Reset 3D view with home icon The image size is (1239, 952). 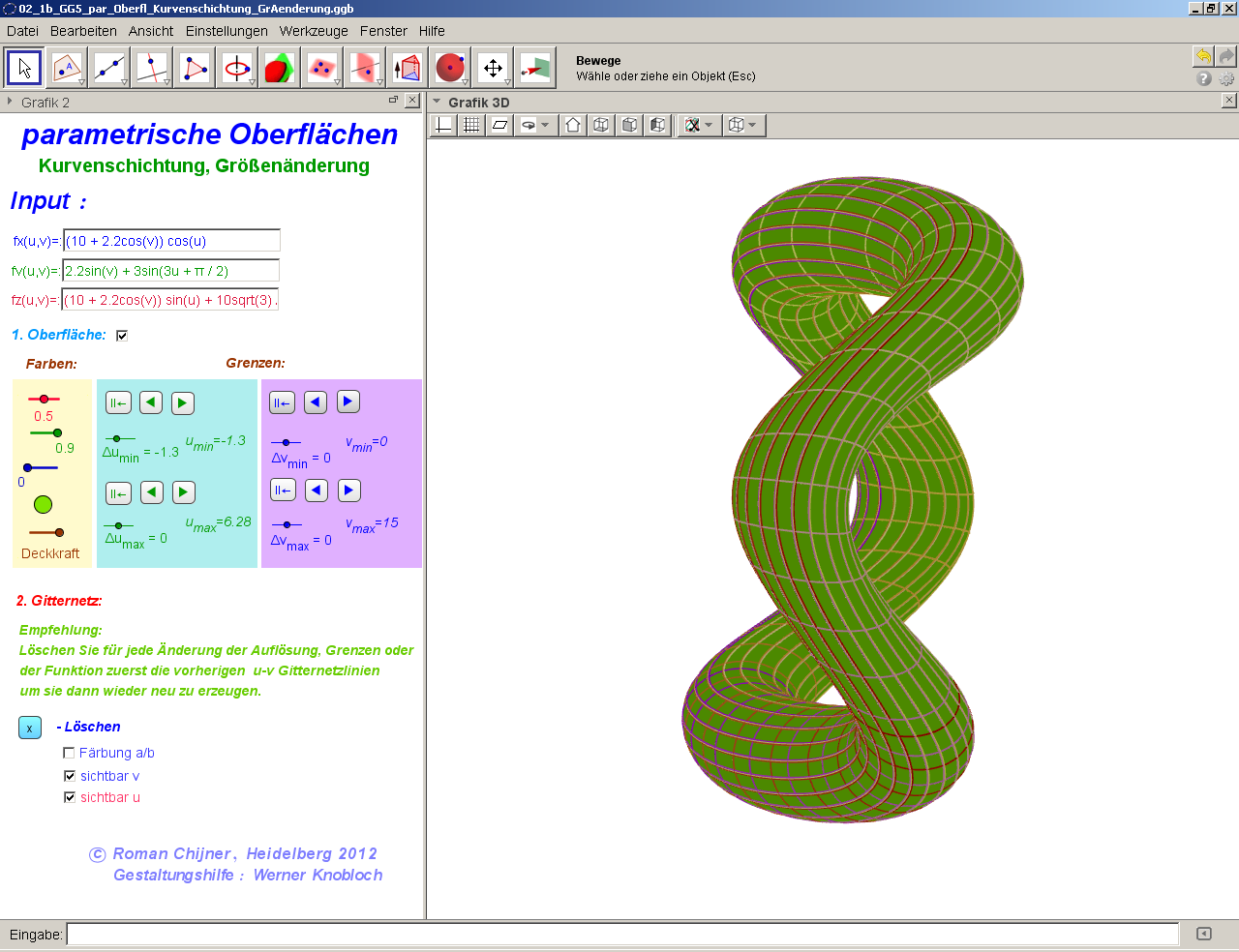pos(573,125)
